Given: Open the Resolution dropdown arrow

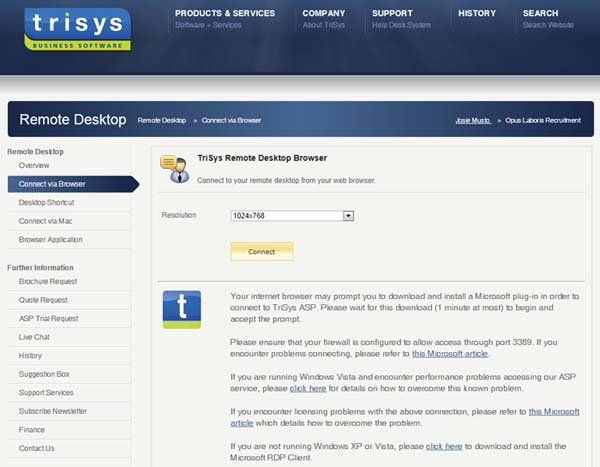Looking at the screenshot, I should (348, 216).
